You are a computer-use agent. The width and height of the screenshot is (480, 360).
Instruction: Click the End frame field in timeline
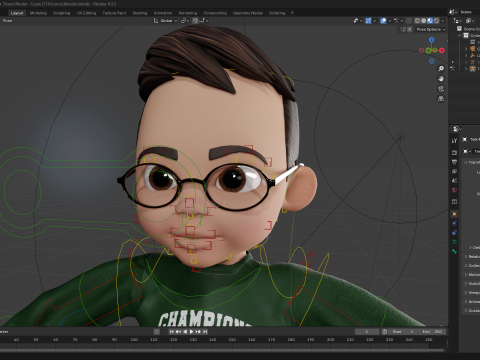[432, 332]
